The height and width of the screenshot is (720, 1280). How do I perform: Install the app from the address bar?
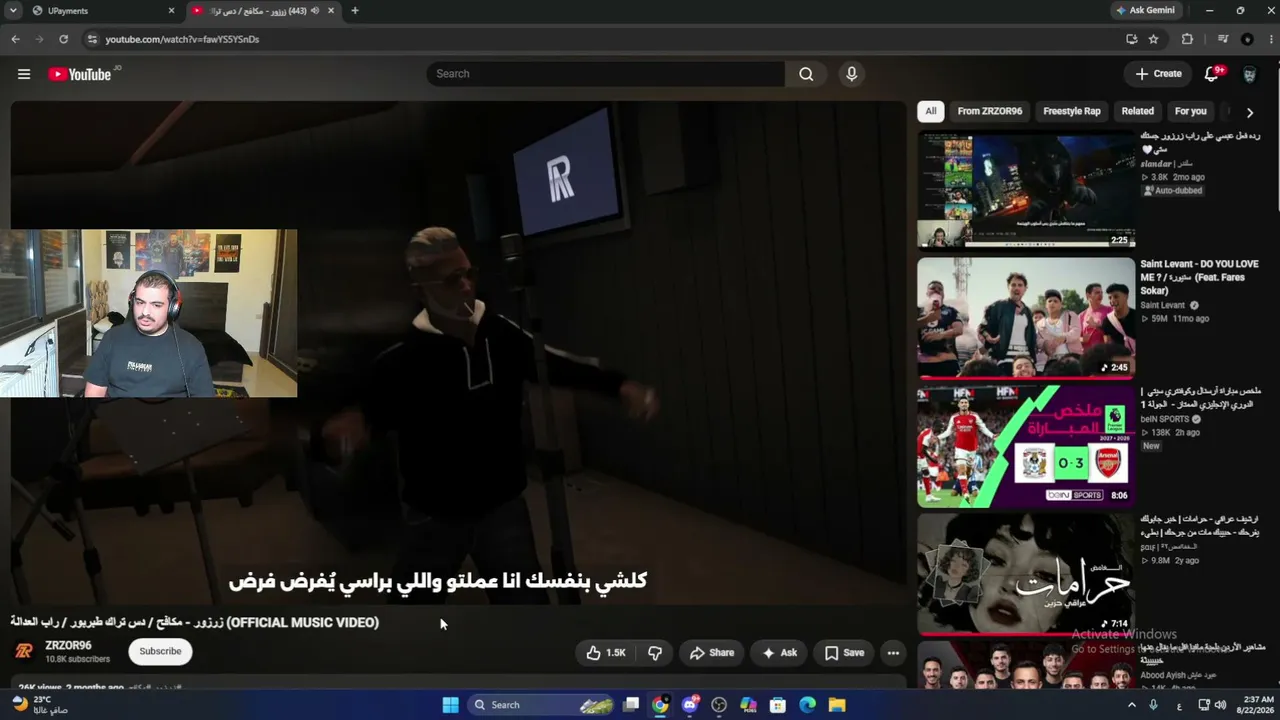(1131, 39)
